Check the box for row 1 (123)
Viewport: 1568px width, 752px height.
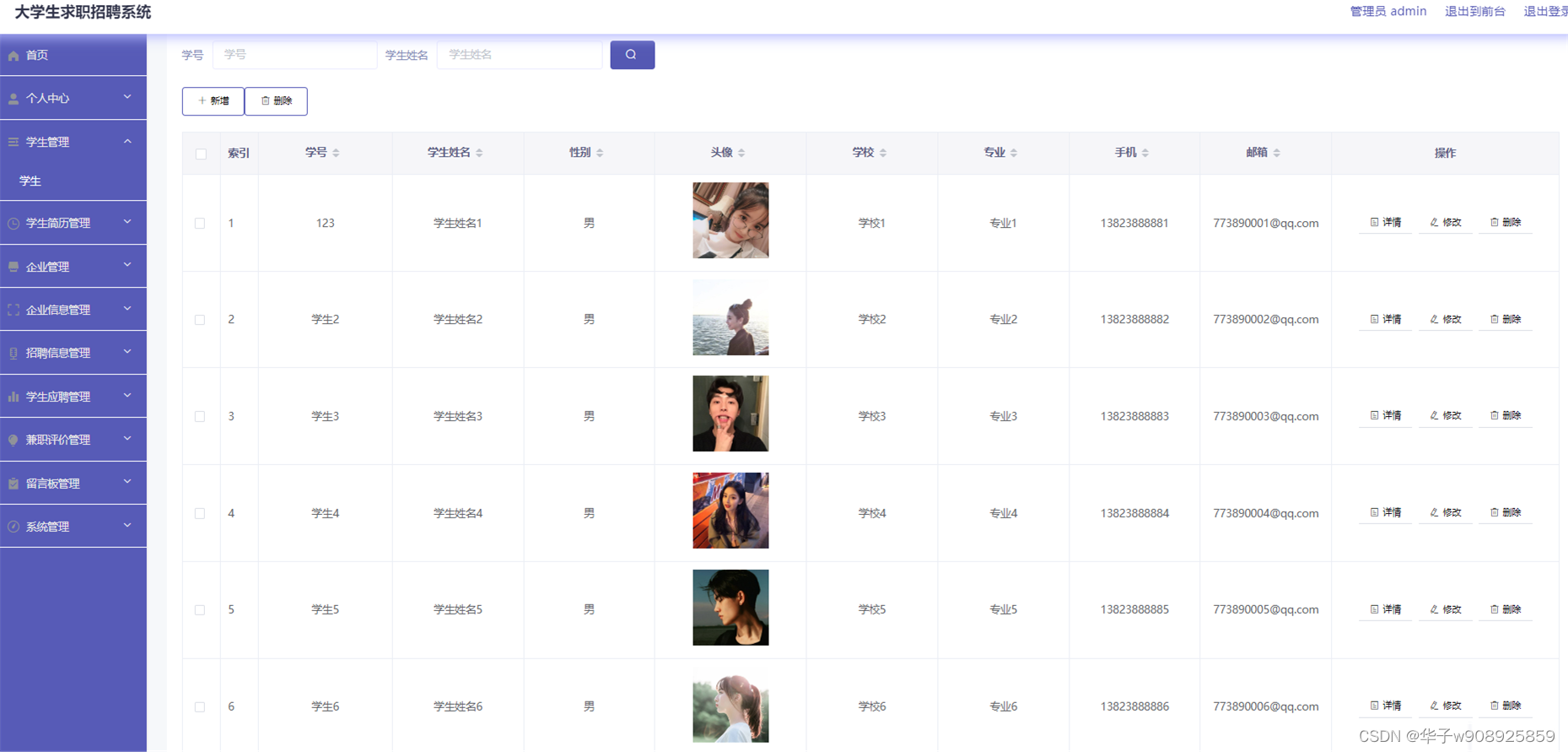pyautogui.click(x=200, y=224)
